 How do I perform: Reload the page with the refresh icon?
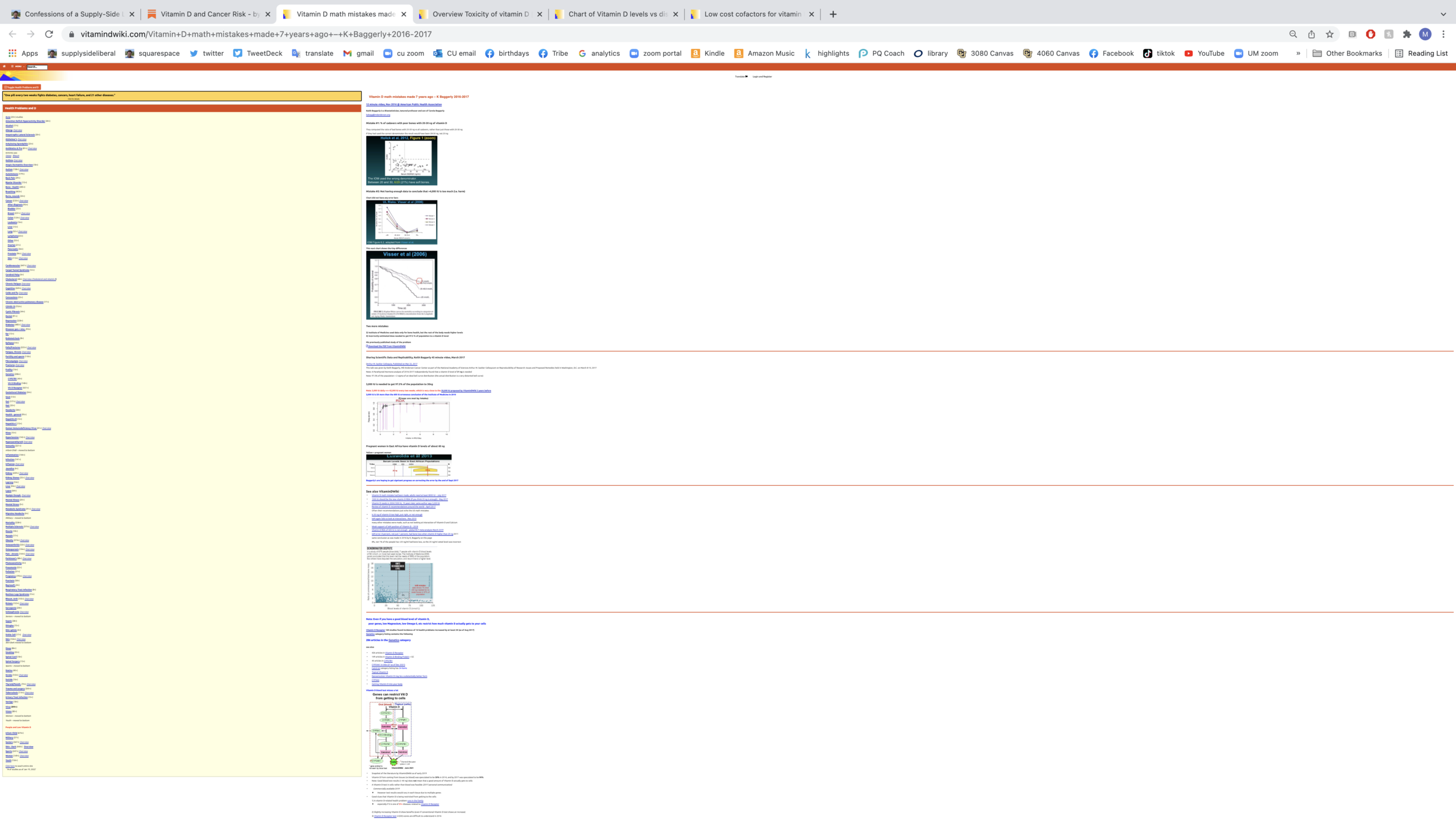tap(49, 34)
